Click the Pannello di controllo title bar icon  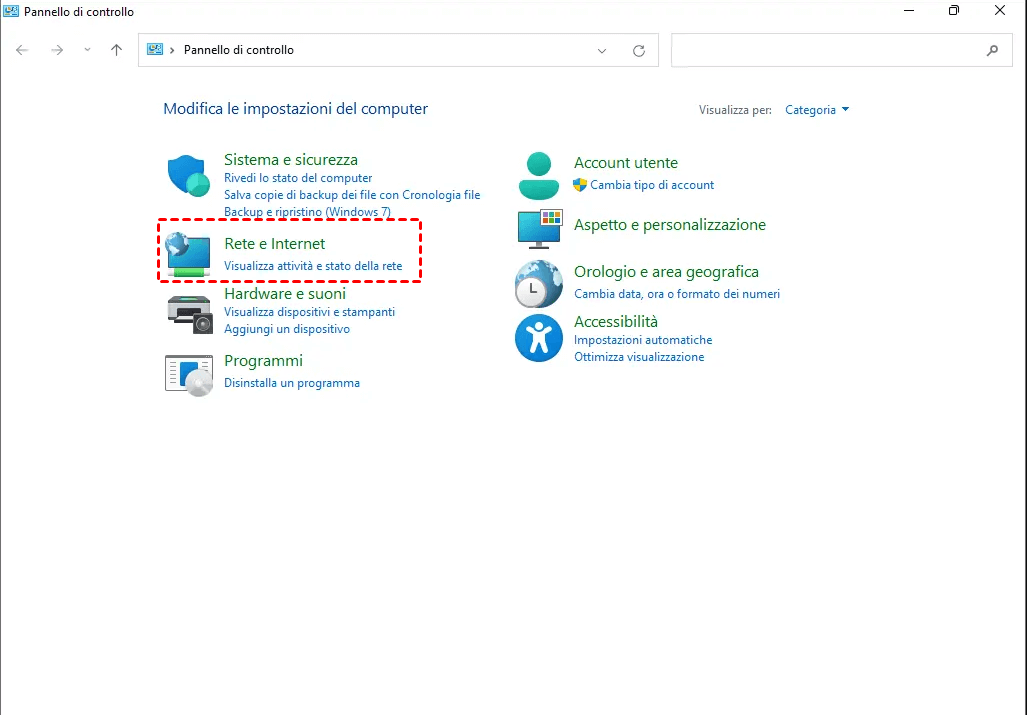point(11,11)
